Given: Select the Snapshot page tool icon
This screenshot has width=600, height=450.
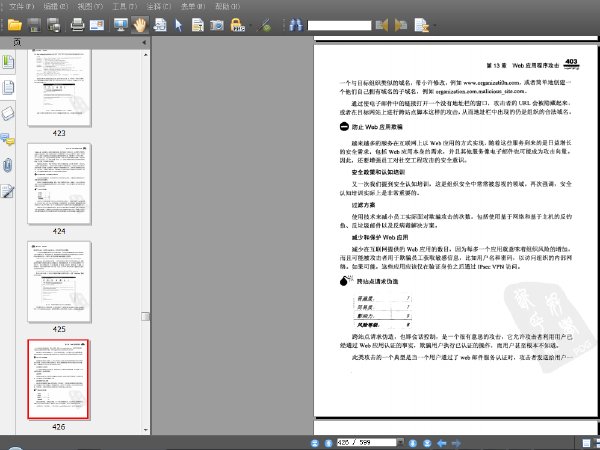Looking at the screenshot, I should pyautogui.click(x=160, y=25).
